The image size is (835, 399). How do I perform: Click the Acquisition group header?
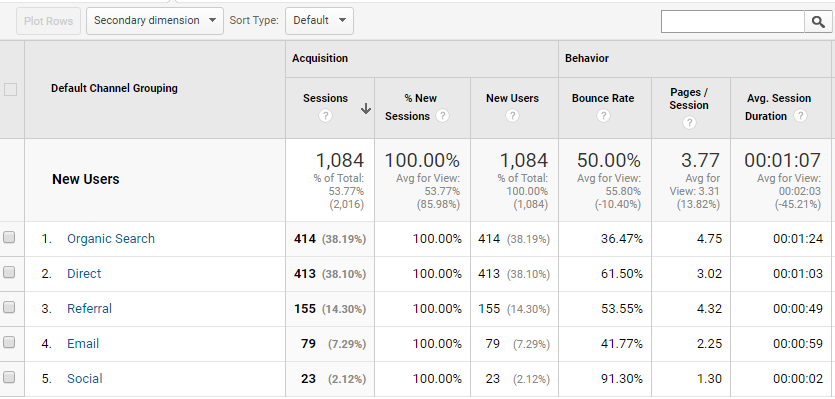click(x=320, y=58)
